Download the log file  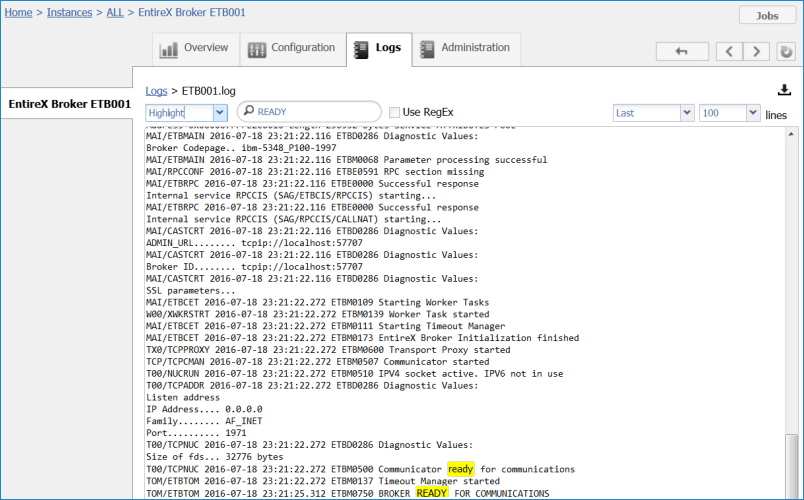pos(784,90)
